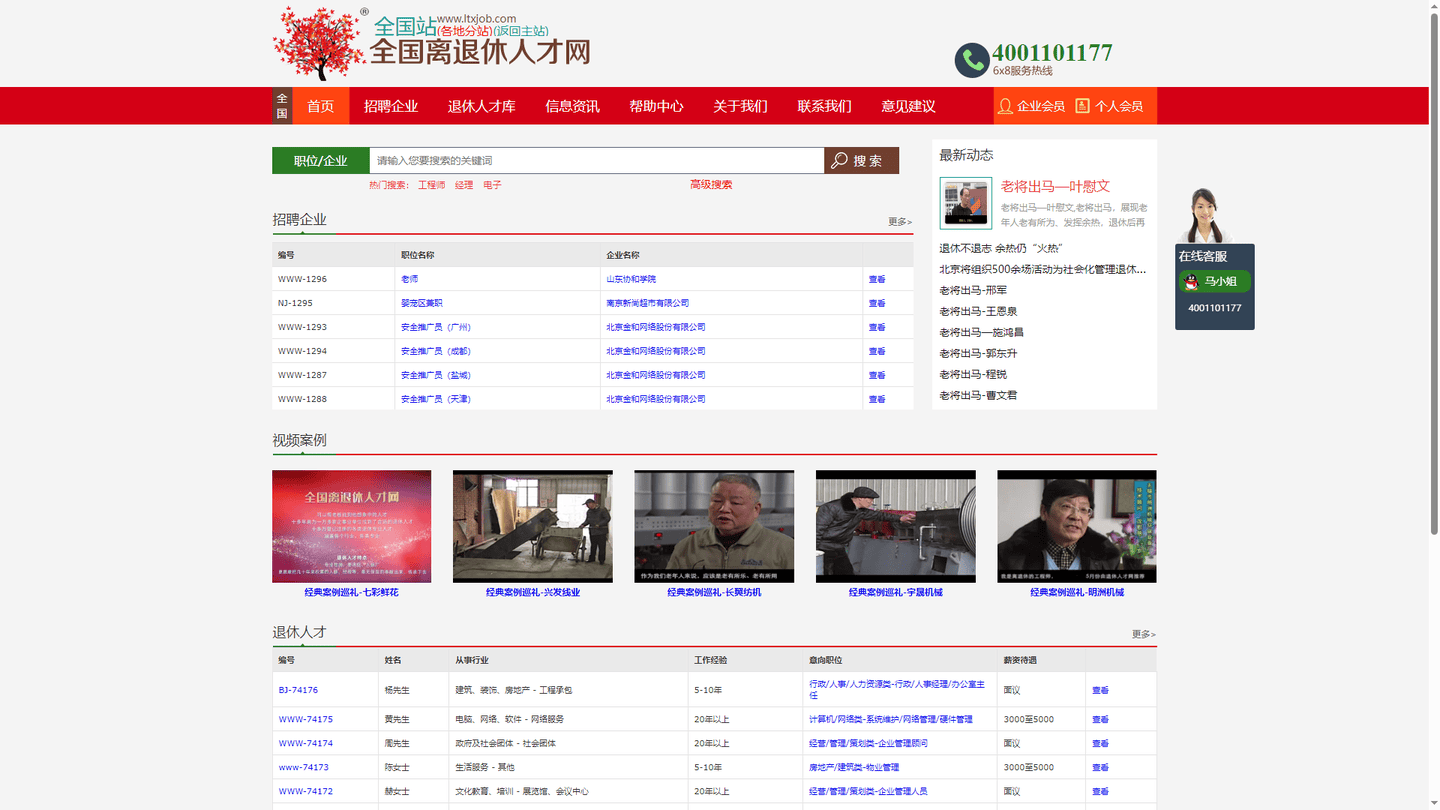Open news 北京将组织500余场活动
This screenshot has height=810, width=1440.
pyautogui.click(x=1043, y=269)
